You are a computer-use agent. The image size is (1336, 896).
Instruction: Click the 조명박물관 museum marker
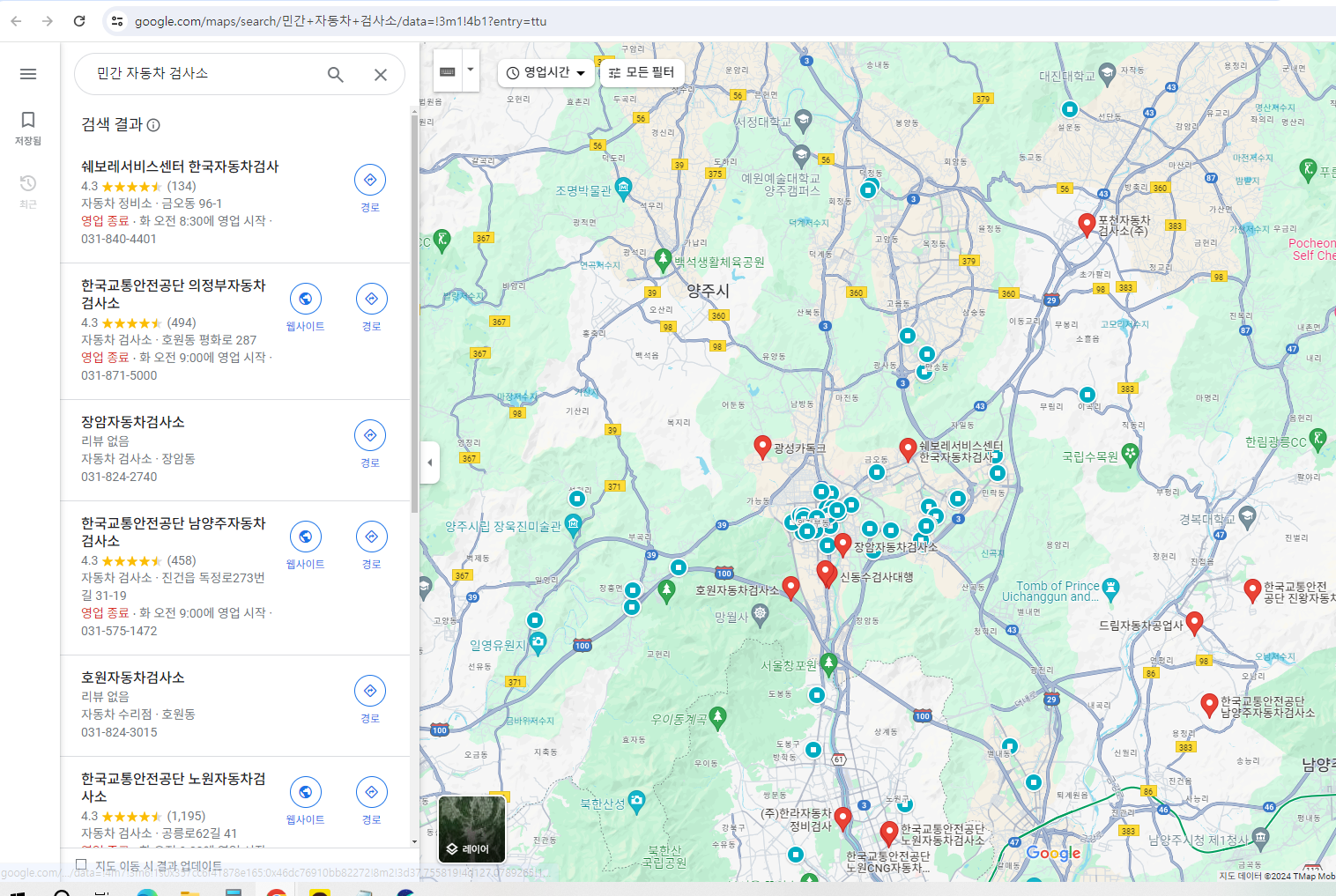coord(624,188)
